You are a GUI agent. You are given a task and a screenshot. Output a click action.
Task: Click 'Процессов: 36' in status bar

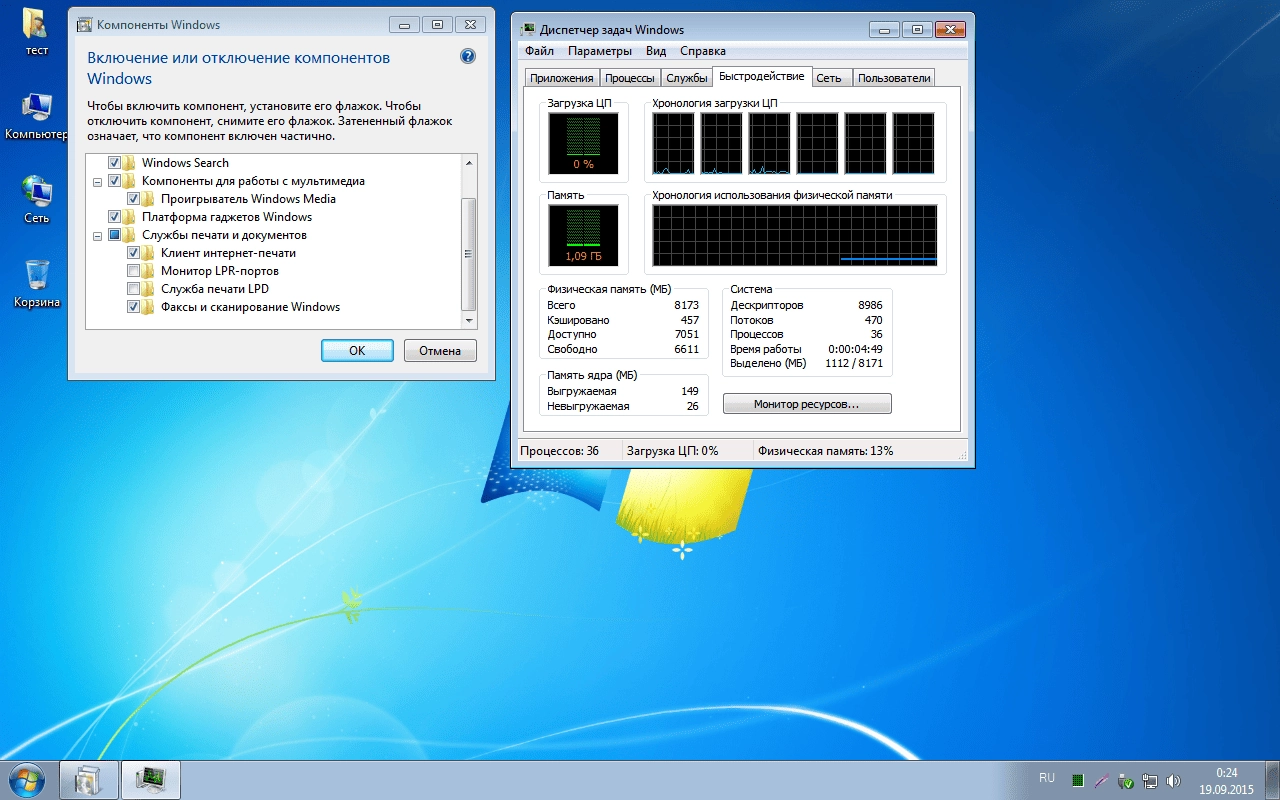point(560,451)
